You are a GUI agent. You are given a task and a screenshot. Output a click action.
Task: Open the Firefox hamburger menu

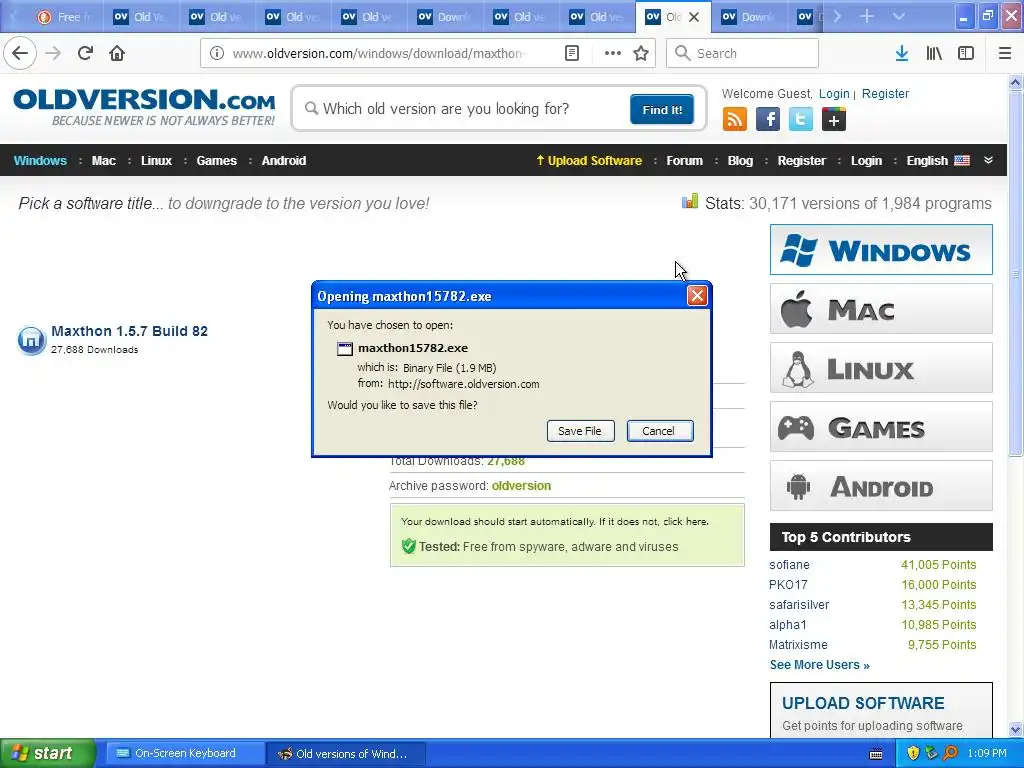click(x=1005, y=53)
